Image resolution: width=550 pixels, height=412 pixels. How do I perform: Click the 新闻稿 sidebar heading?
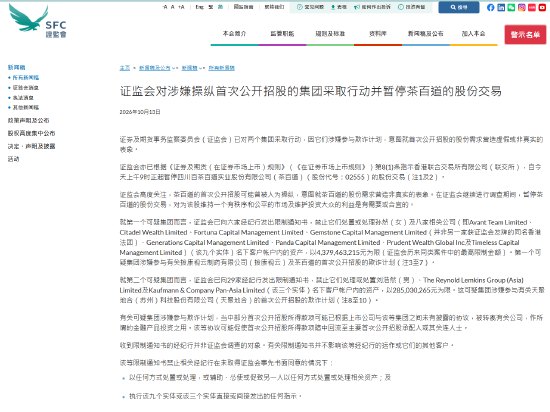pos(16,67)
